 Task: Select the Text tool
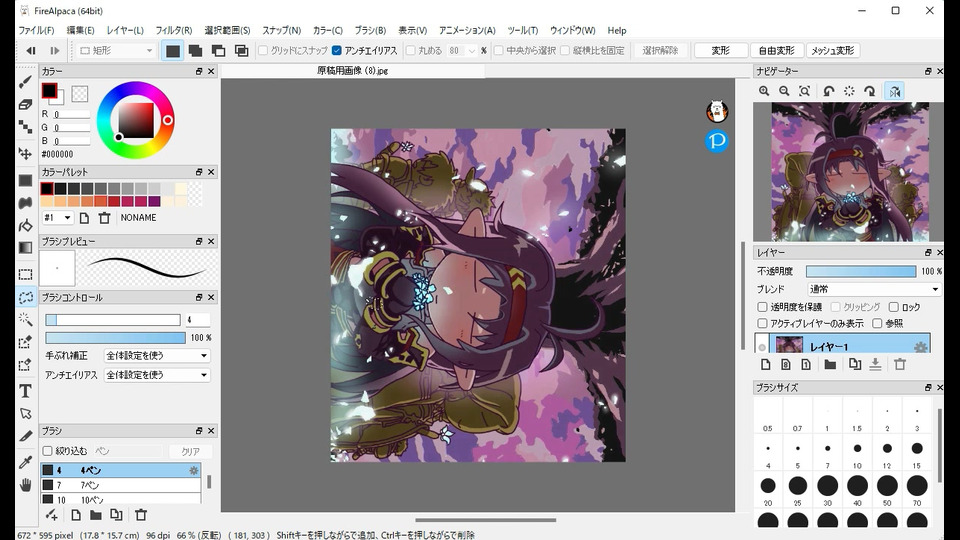[x=25, y=391]
